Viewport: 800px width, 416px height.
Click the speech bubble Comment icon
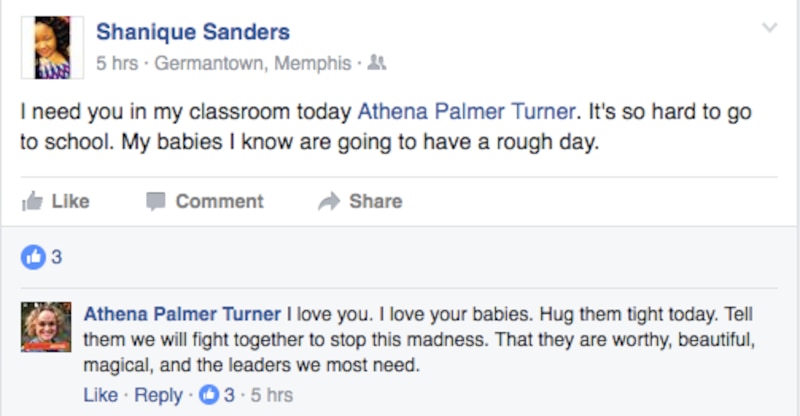pos(155,202)
